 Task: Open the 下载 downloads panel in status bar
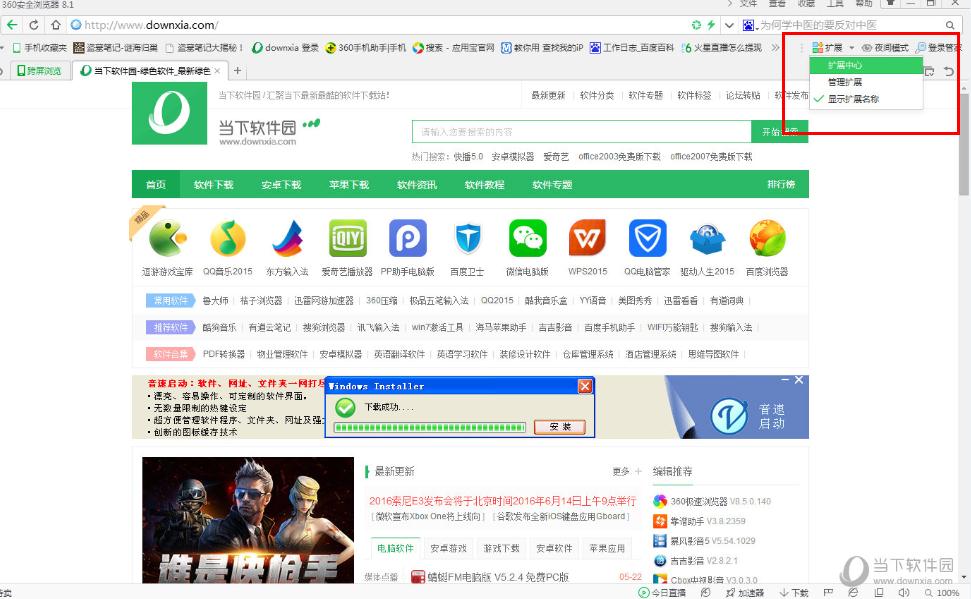pyautogui.click(x=791, y=592)
